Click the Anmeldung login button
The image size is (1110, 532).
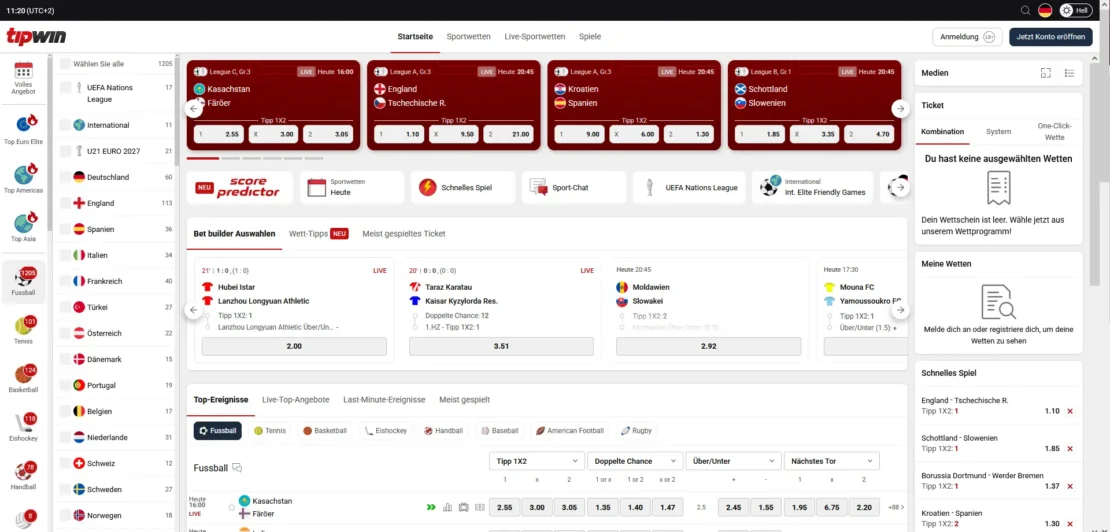tap(968, 37)
